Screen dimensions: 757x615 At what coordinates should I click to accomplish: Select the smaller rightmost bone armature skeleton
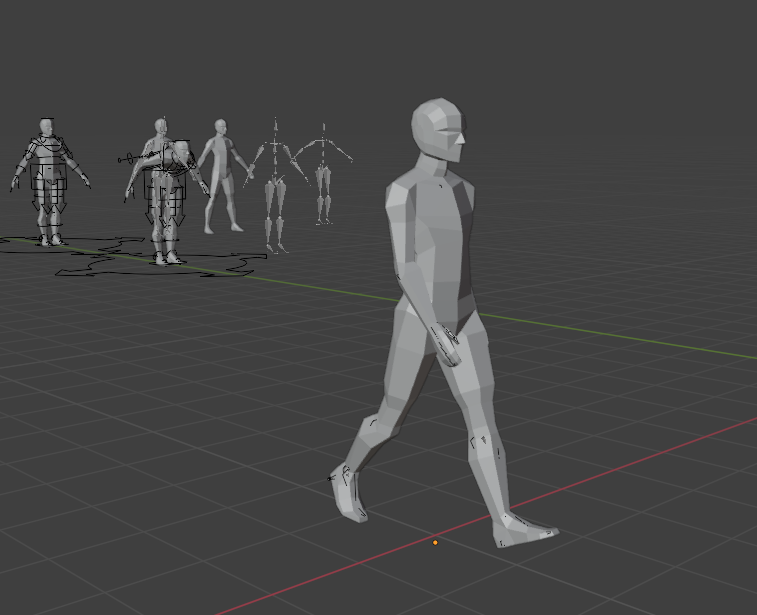pyautogui.click(x=323, y=174)
